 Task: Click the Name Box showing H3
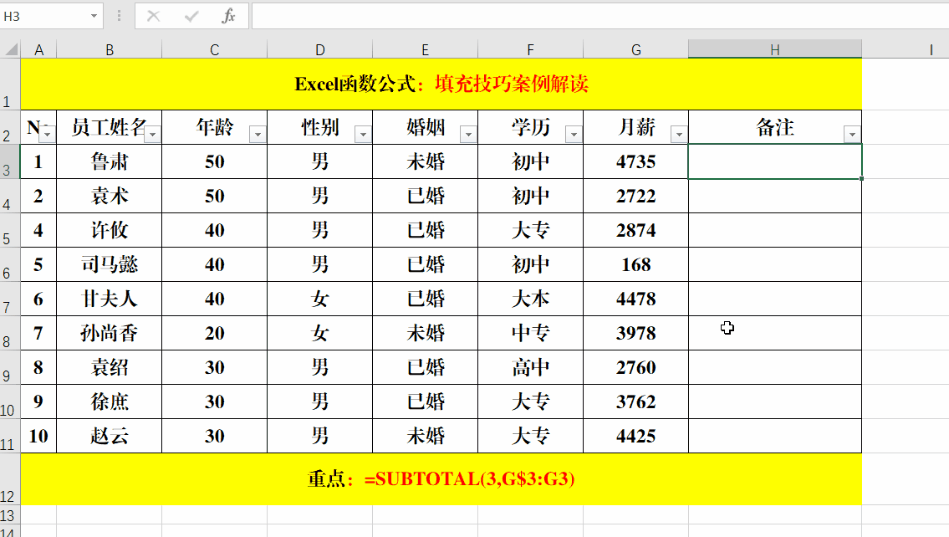[x=44, y=16]
